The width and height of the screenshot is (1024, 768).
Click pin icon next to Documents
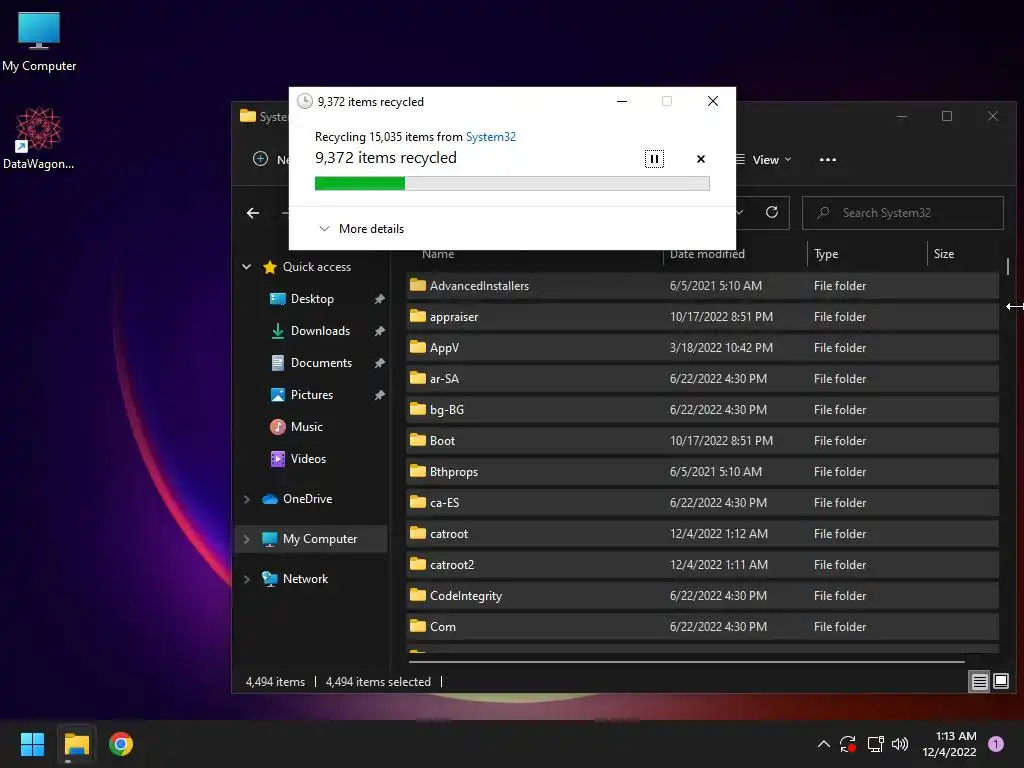379,363
